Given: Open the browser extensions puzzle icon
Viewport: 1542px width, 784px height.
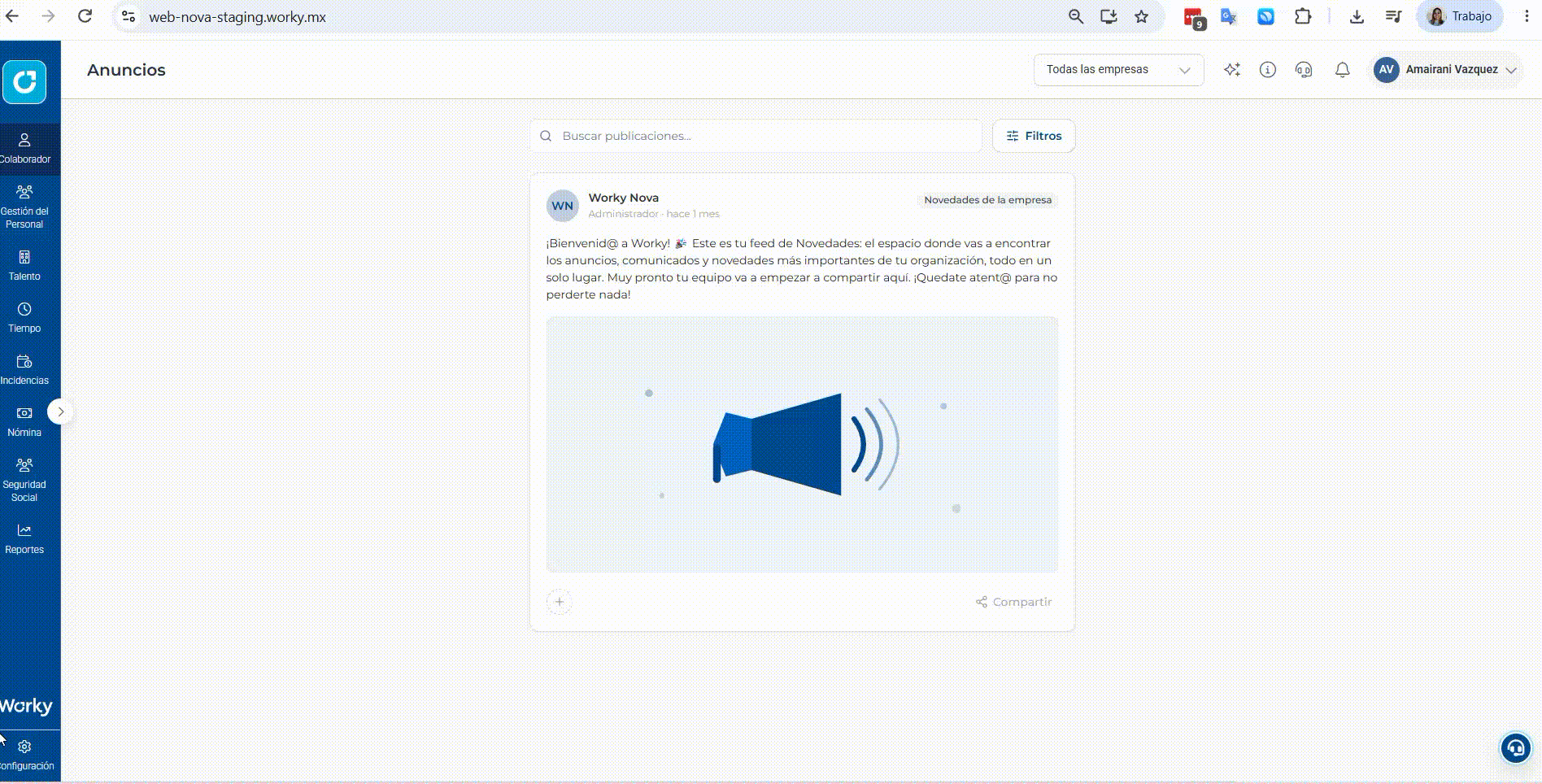Looking at the screenshot, I should (x=1303, y=16).
